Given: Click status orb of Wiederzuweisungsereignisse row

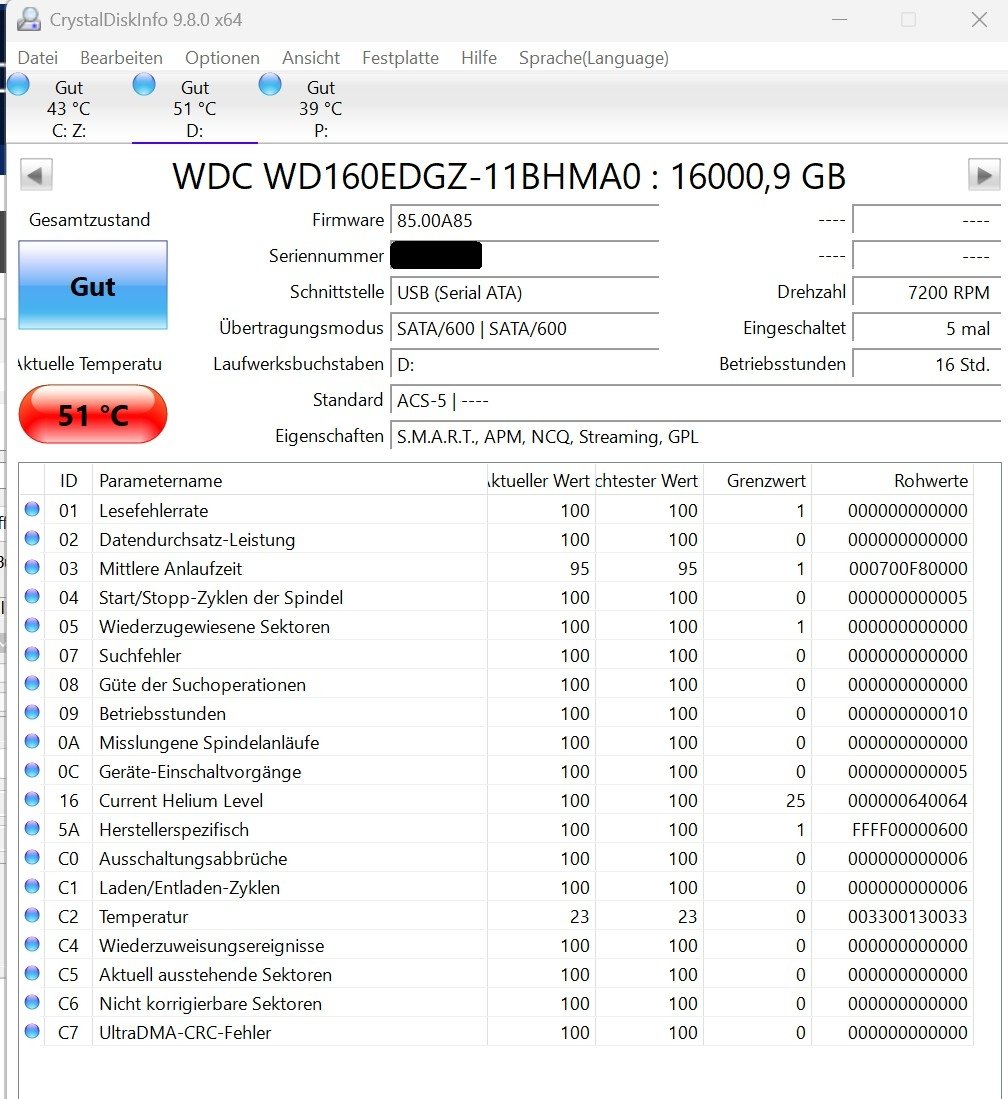Looking at the screenshot, I should tap(32, 944).
